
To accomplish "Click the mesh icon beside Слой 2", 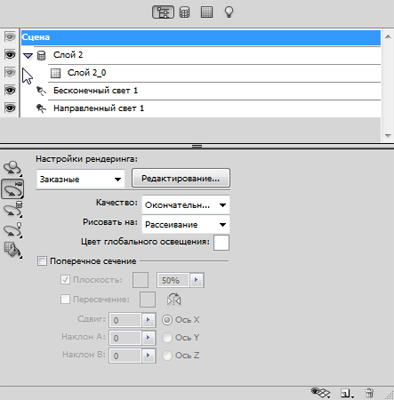I will [41, 55].
